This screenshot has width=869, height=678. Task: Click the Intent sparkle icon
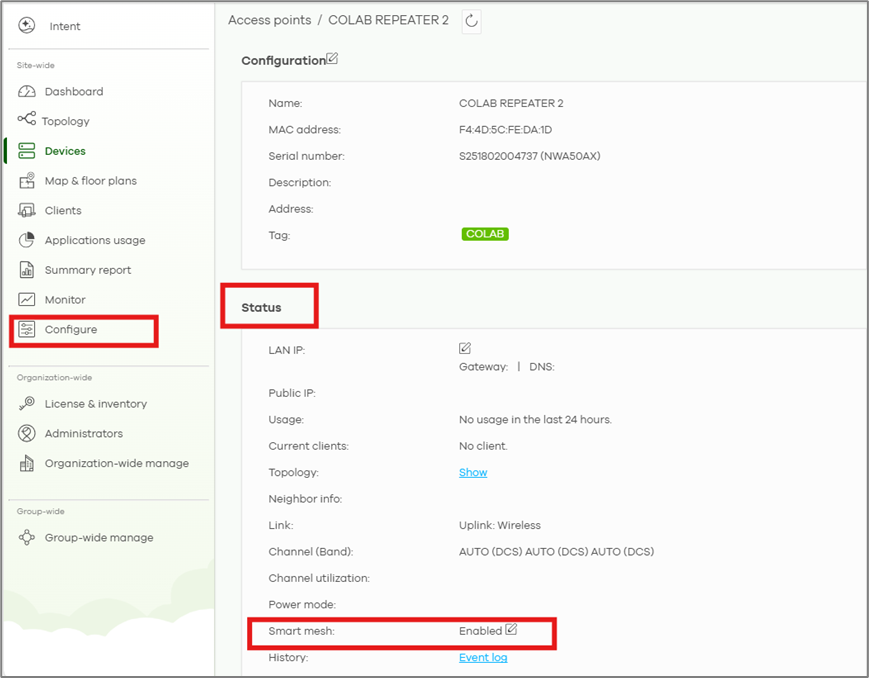(27, 26)
